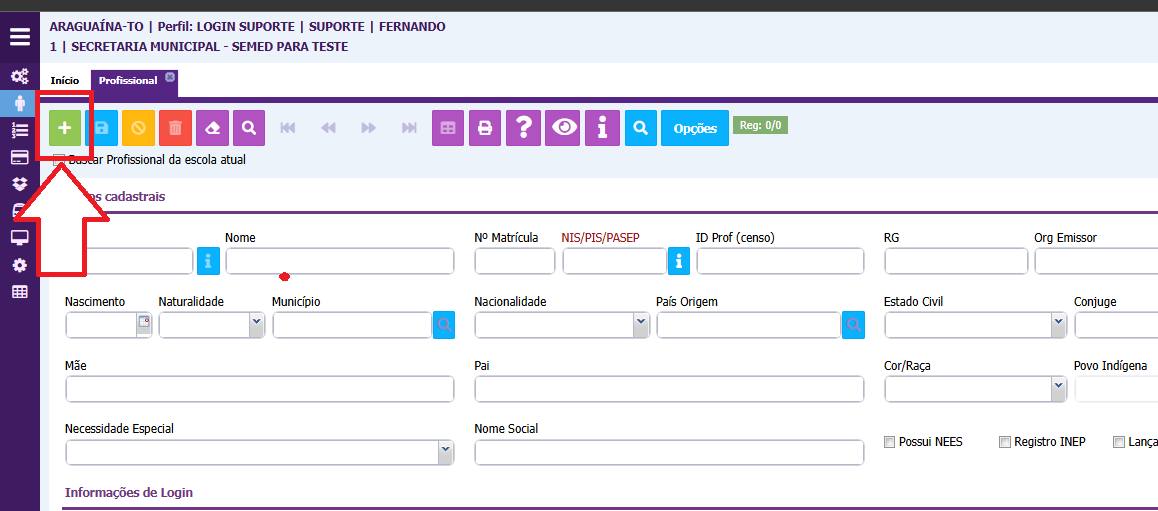Viewport: 1158px width, 511px height.
Task: Close the Profissional tab
Action: point(170,77)
